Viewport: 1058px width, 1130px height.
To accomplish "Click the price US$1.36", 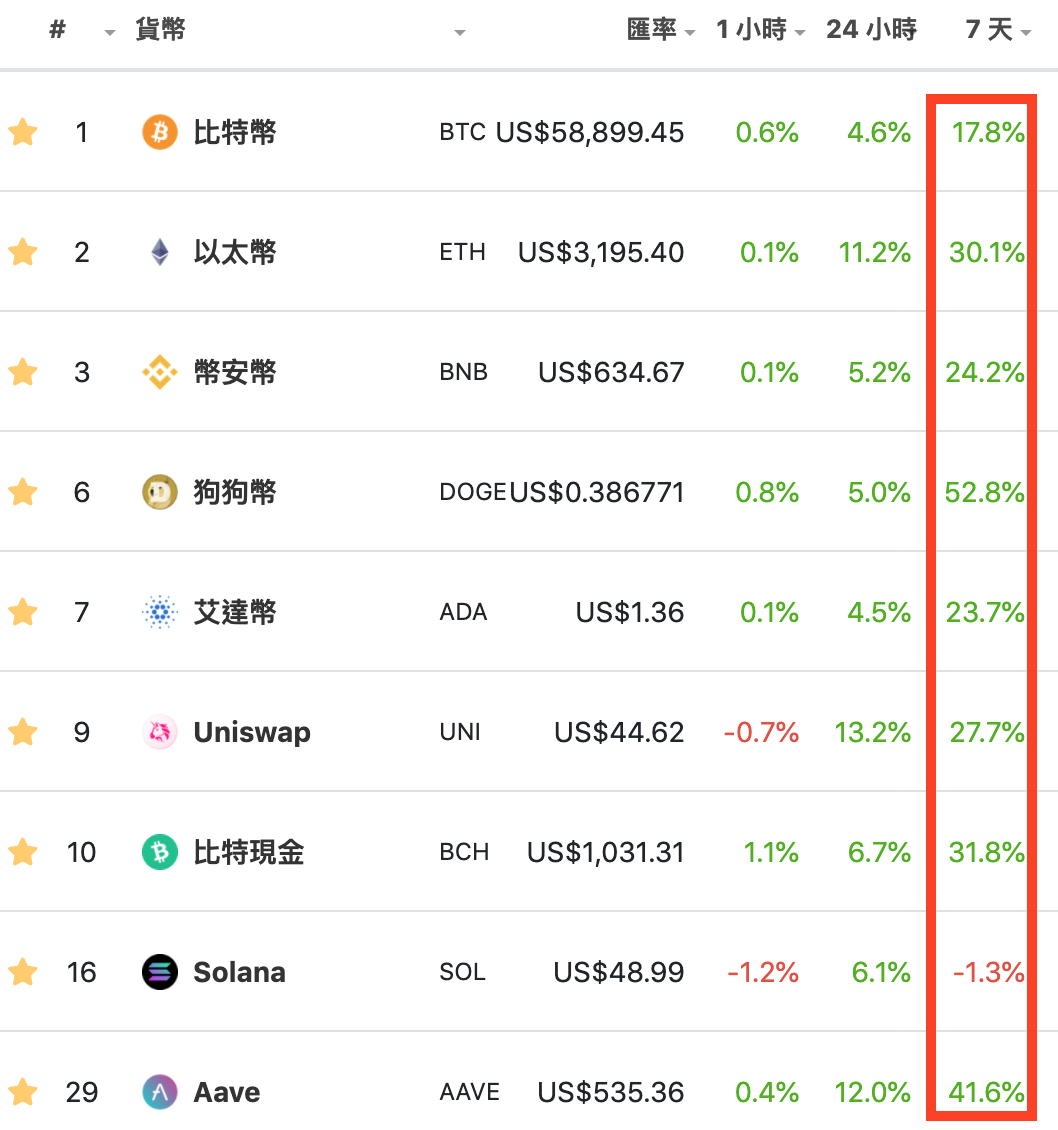I will pyautogui.click(x=630, y=613).
